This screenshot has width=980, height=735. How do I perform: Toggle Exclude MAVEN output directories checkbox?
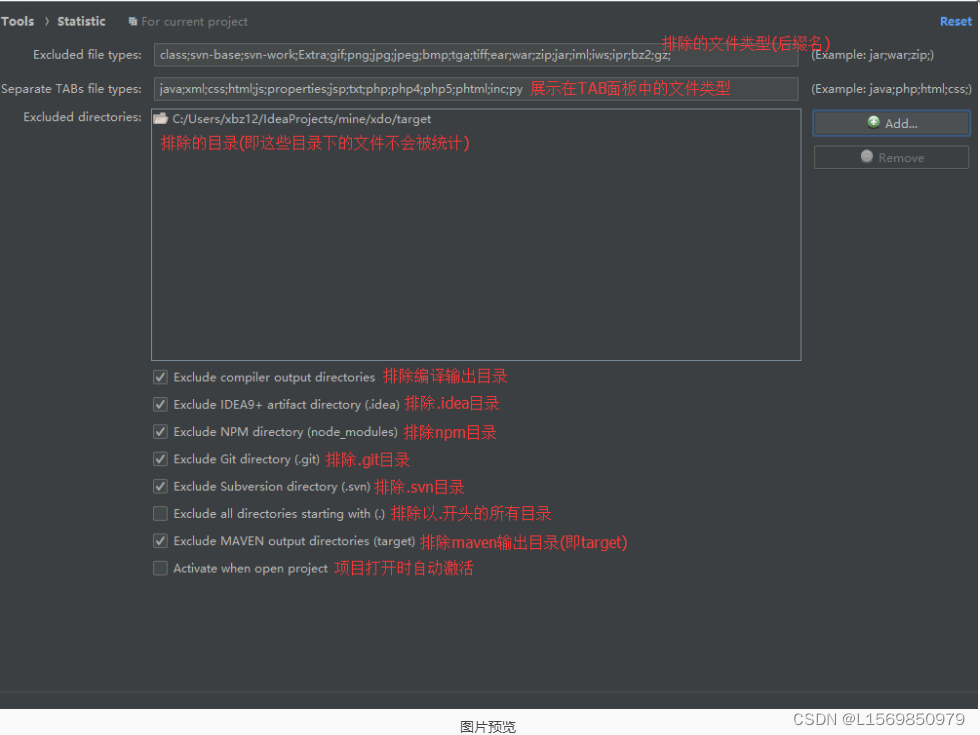(x=161, y=541)
